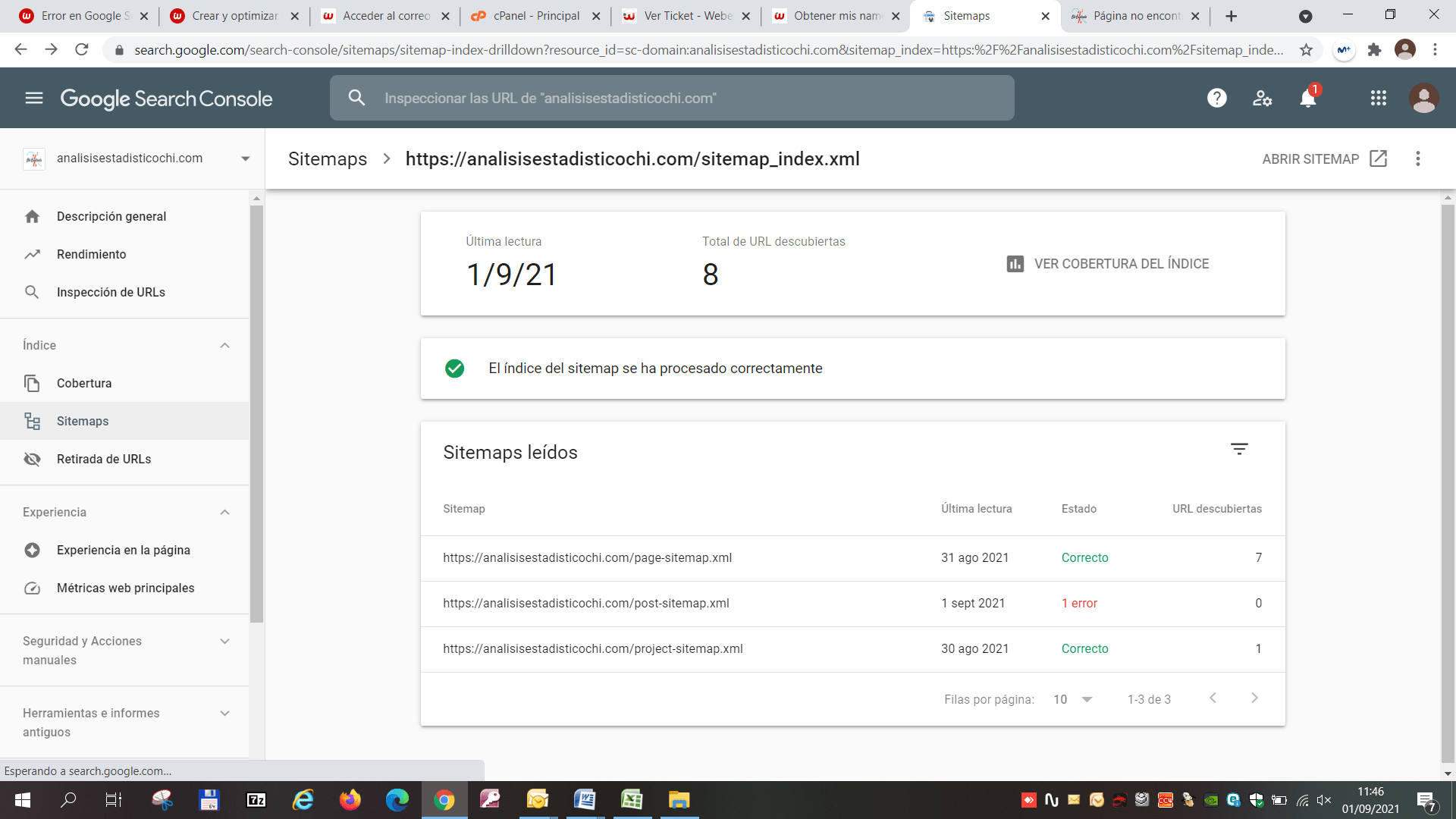The image size is (1456, 819).
Task: Reload the page
Action: (x=82, y=50)
